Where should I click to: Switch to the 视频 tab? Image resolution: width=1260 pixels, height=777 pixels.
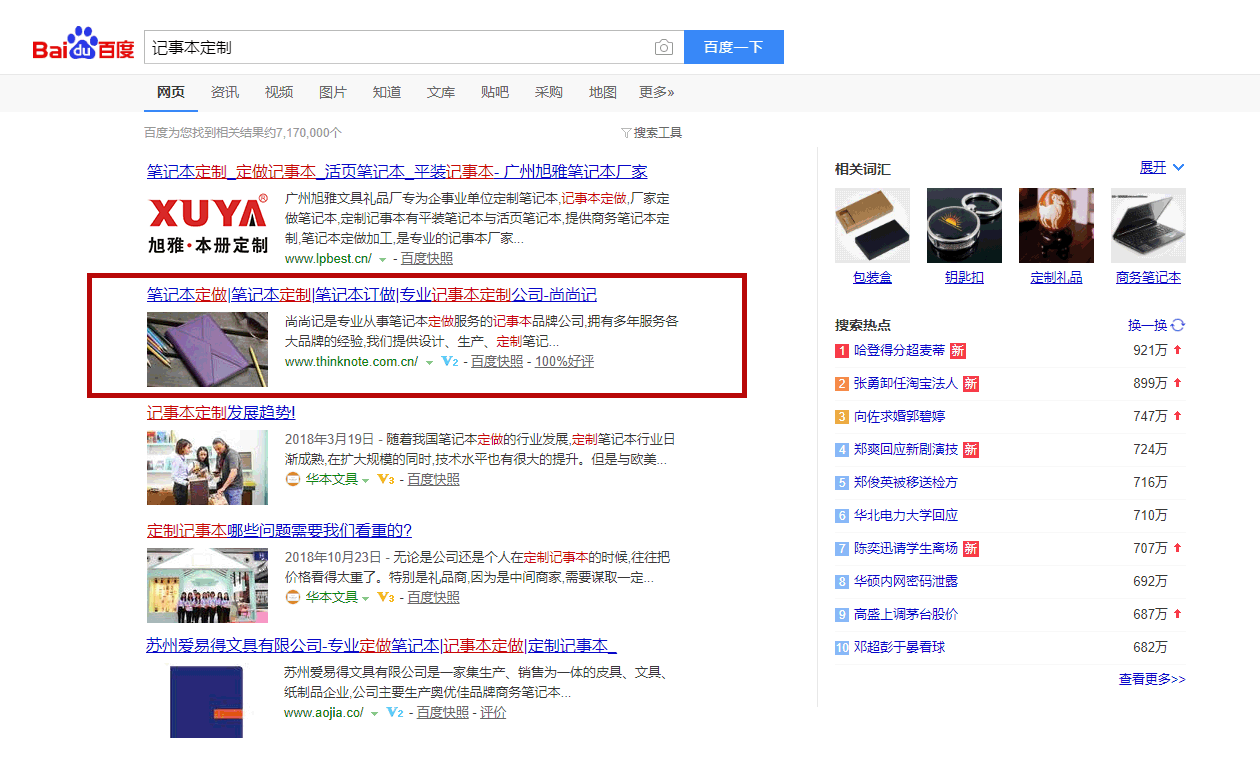coord(279,93)
